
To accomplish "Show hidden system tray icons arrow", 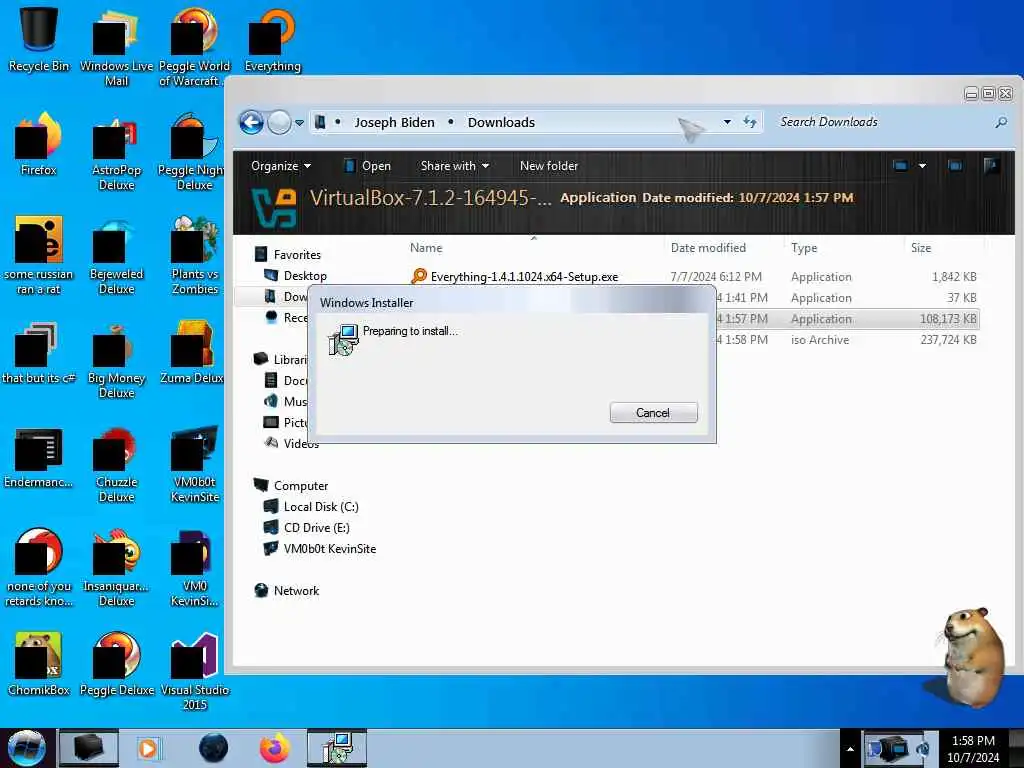I will tap(850, 749).
